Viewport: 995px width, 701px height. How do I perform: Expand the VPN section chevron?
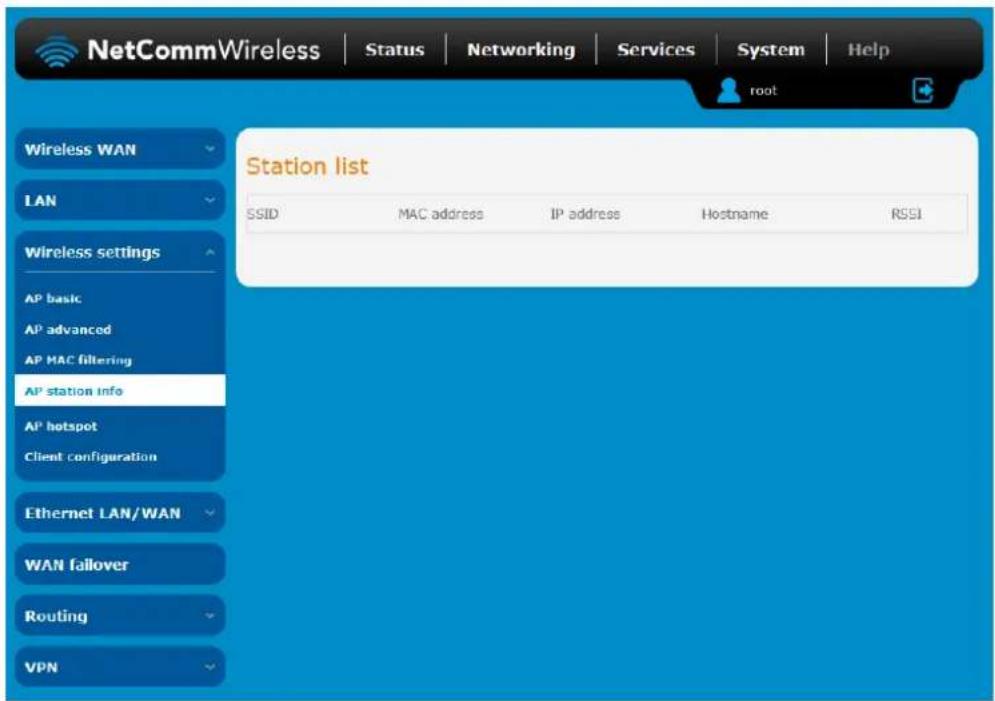point(209,667)
